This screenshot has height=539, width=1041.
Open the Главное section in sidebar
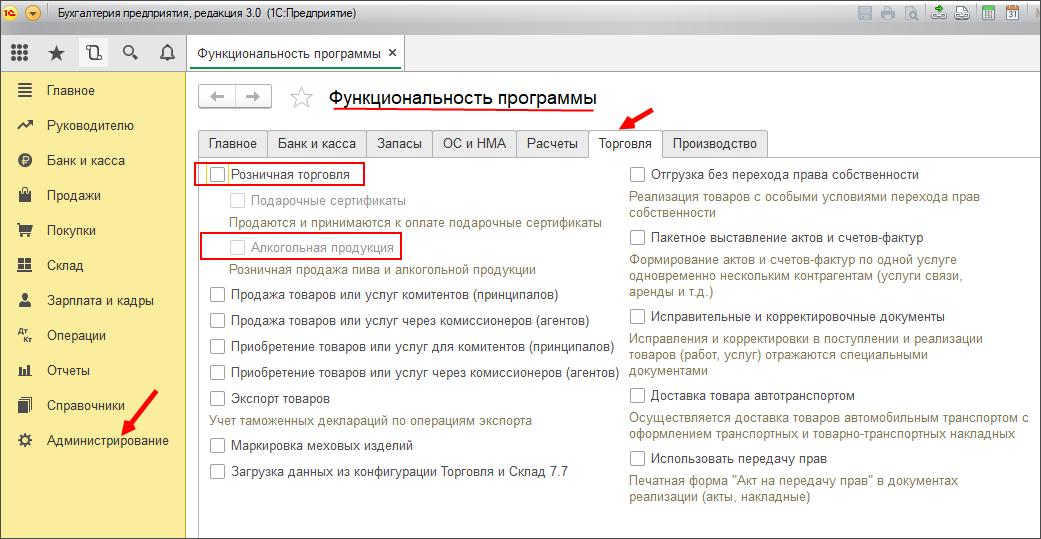click(70, 91)
